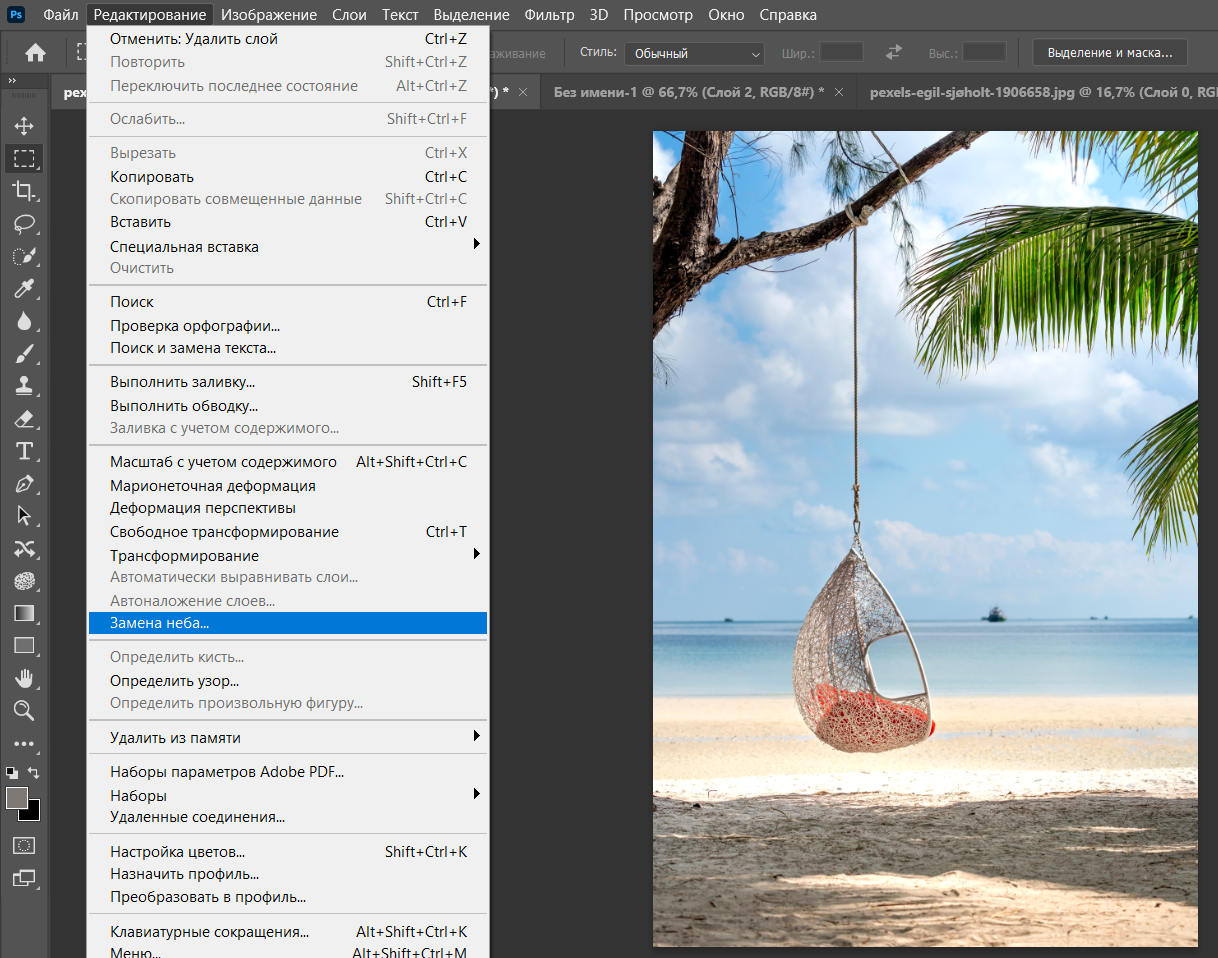Viewport: 1218px width, 958px height.
Task: Switch to the Без имени-1 document tab
Action: click(688, 92)
